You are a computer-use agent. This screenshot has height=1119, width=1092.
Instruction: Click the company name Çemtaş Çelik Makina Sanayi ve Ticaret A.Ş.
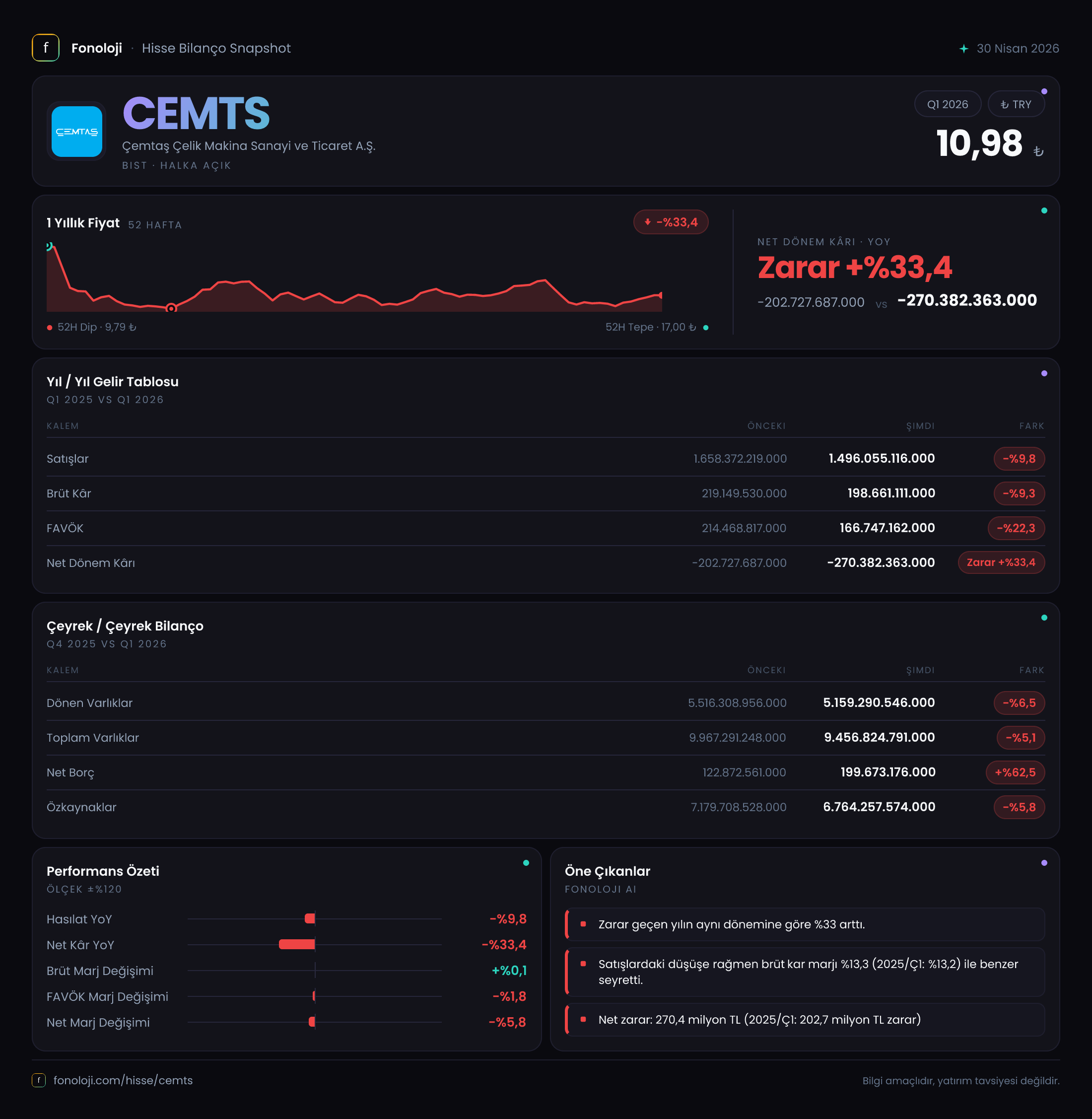(x=249, y=146)
